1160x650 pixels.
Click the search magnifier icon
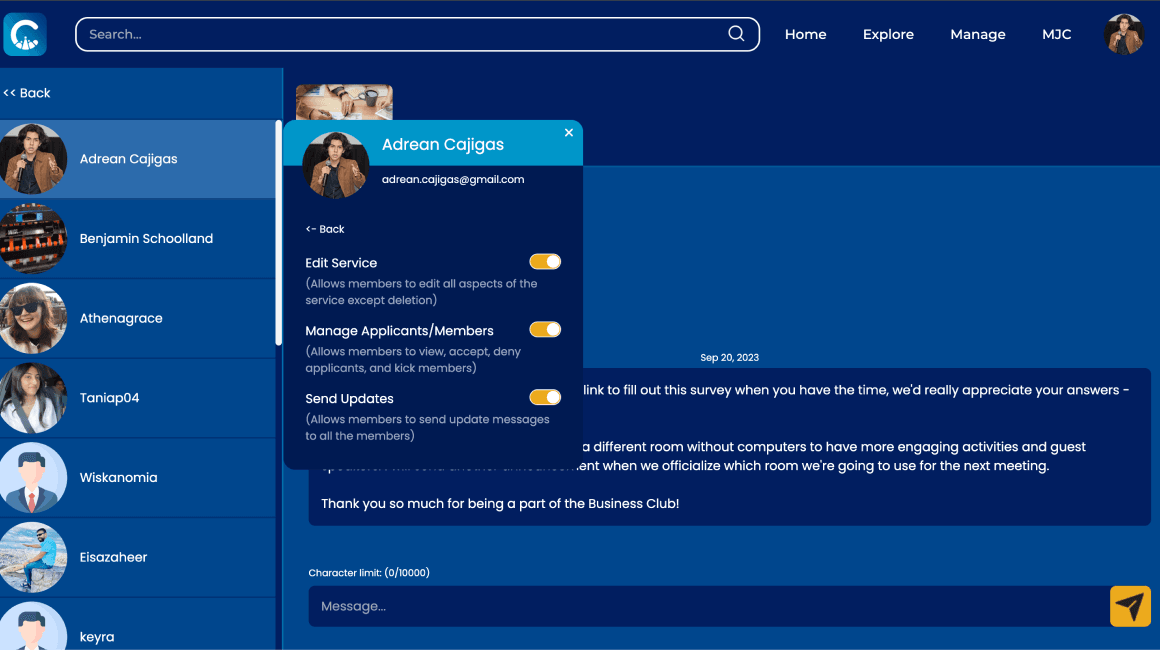(736, 34)
